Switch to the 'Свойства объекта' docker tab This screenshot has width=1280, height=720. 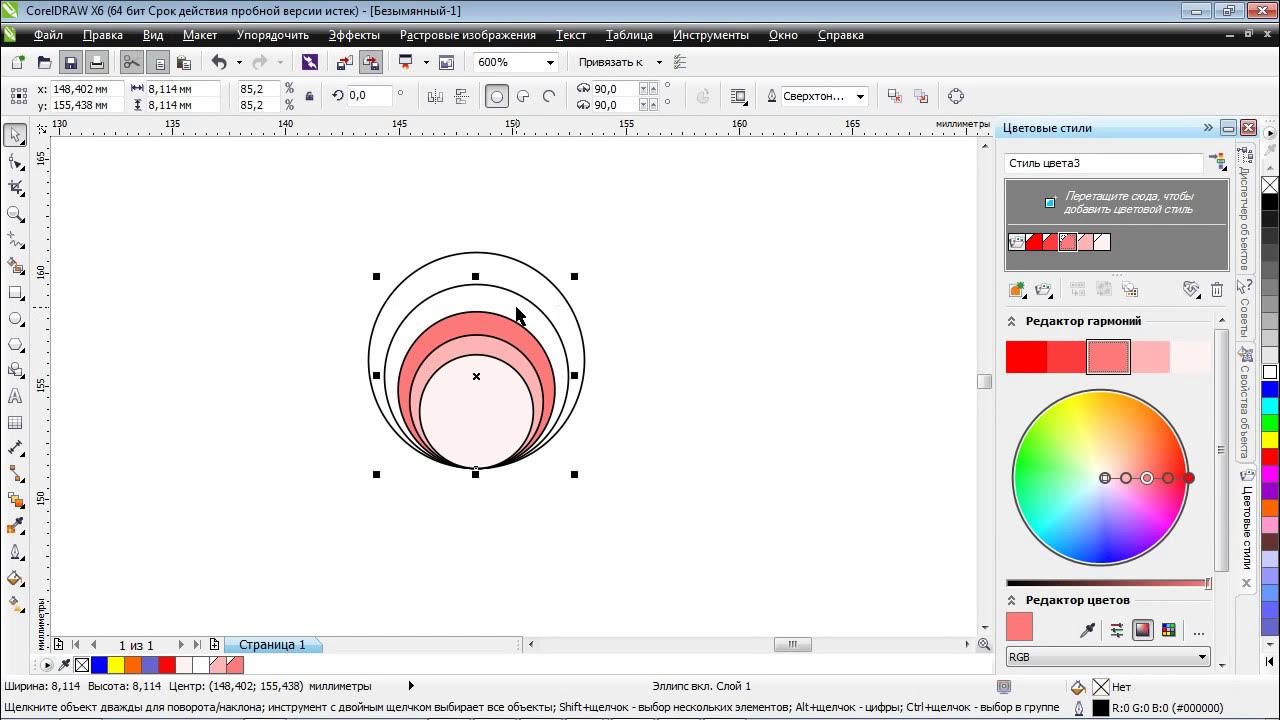pyautogui.click(x=1245, y=401)
